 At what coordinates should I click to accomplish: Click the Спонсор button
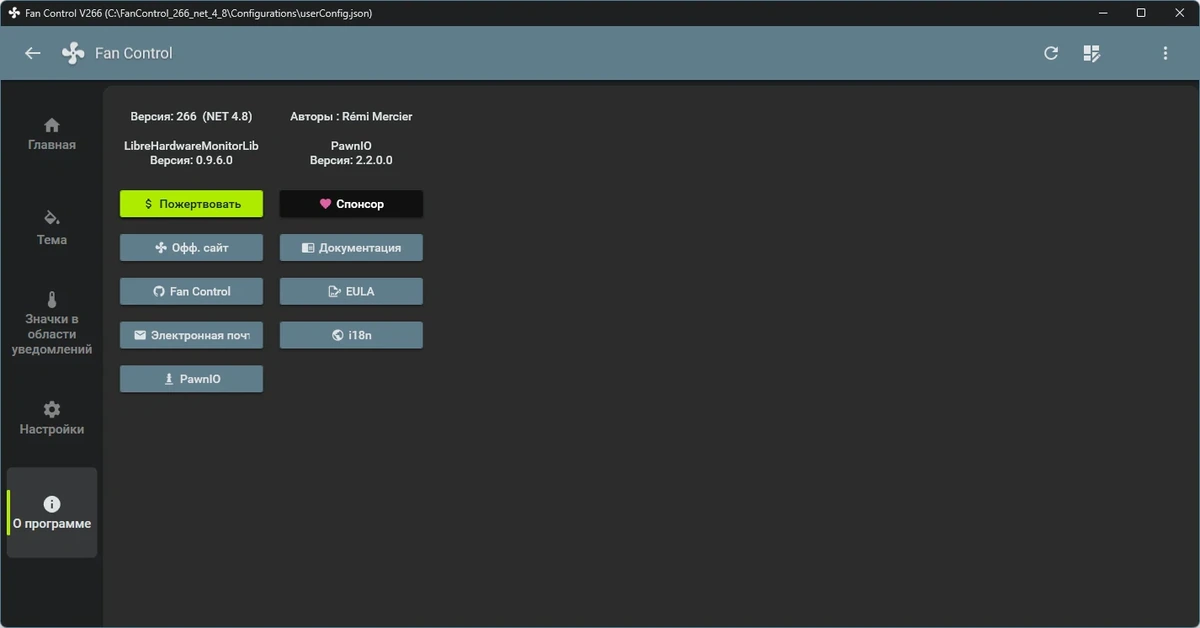tap(351, 204)
